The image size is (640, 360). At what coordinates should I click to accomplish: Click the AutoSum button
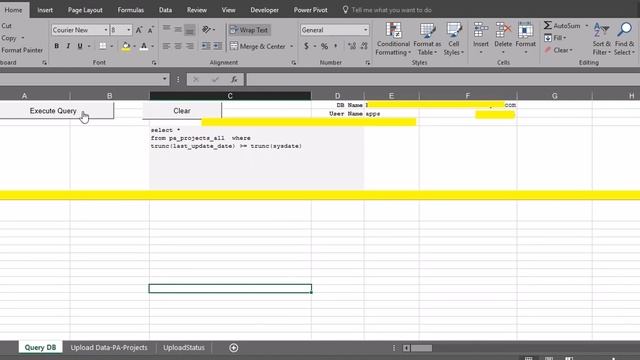coord(562,25)
